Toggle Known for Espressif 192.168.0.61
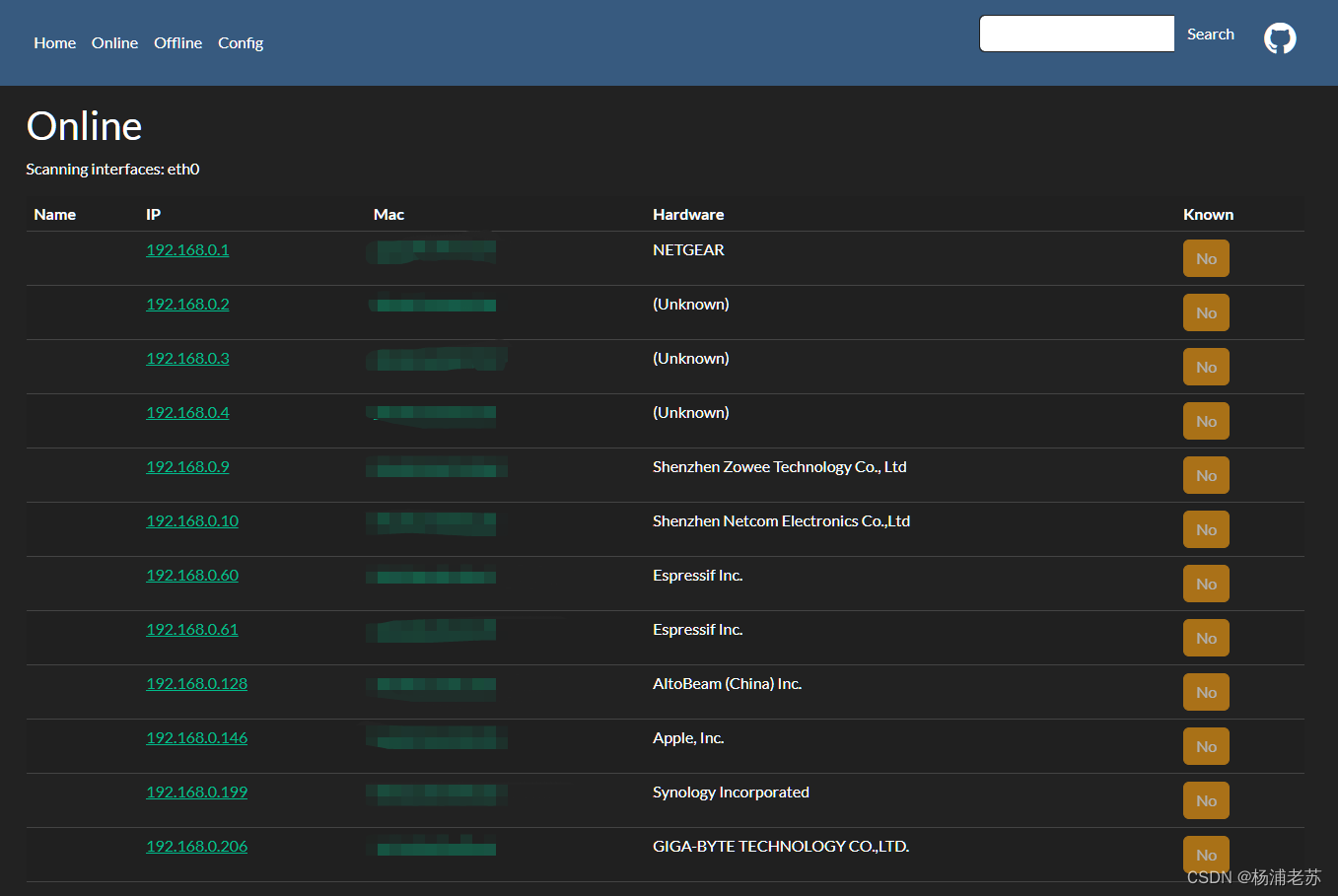The height and width of the screenshot is (896, 1338). (x=1206, y=638)
